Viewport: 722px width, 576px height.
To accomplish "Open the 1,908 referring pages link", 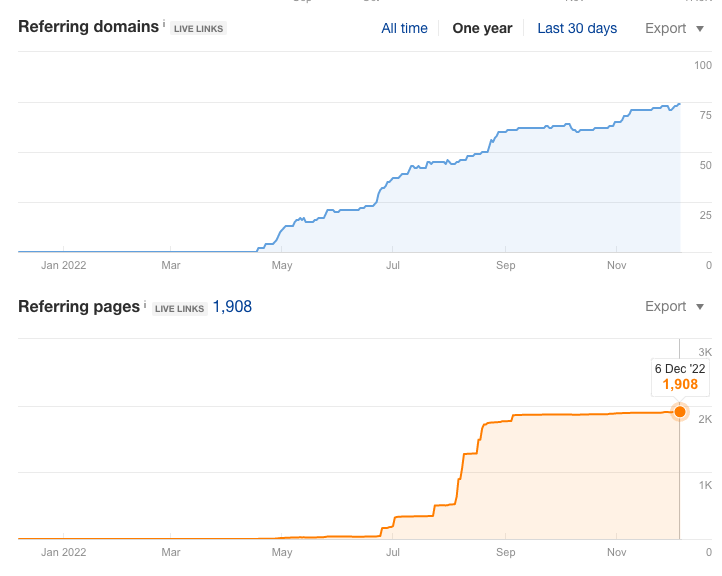I will pos(232,307).
